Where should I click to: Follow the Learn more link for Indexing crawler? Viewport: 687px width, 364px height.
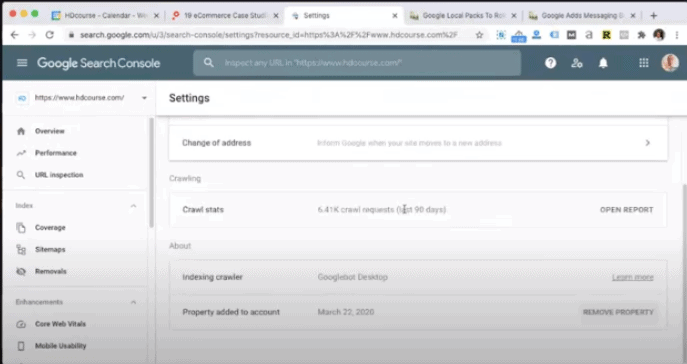(633, 277)
